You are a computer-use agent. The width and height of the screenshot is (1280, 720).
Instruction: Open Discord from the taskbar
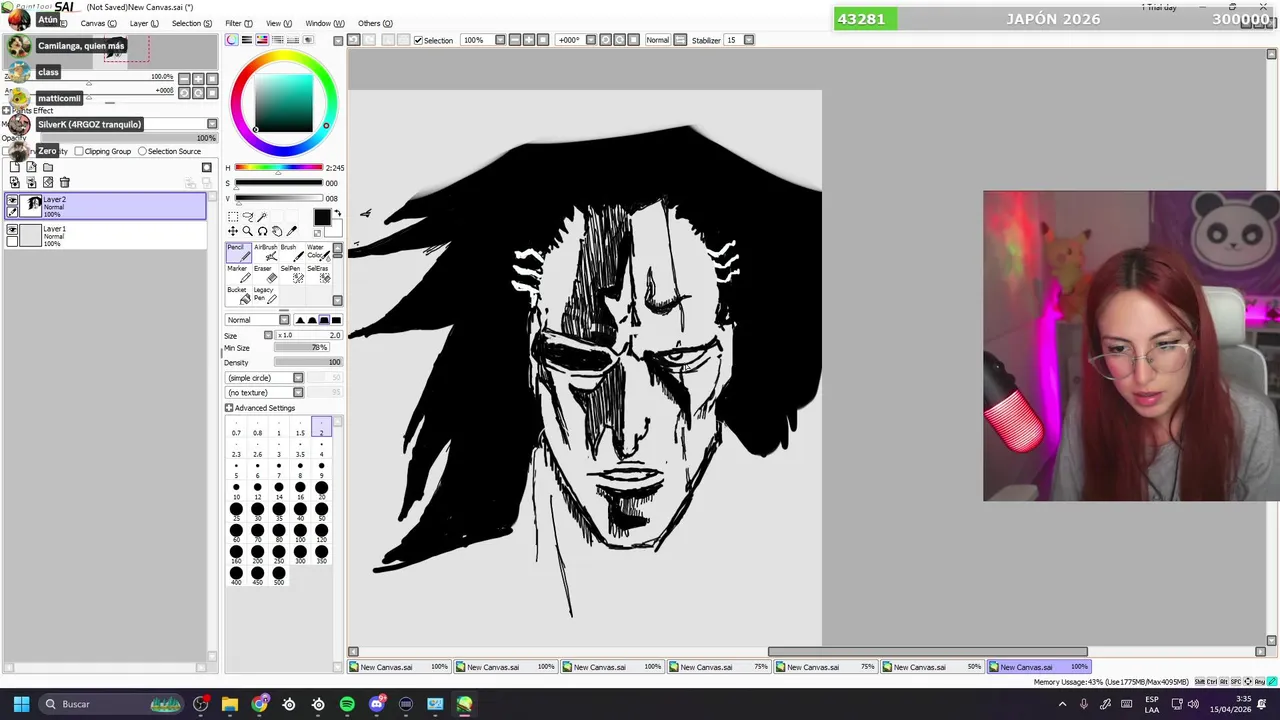click(x=377, y=704)
